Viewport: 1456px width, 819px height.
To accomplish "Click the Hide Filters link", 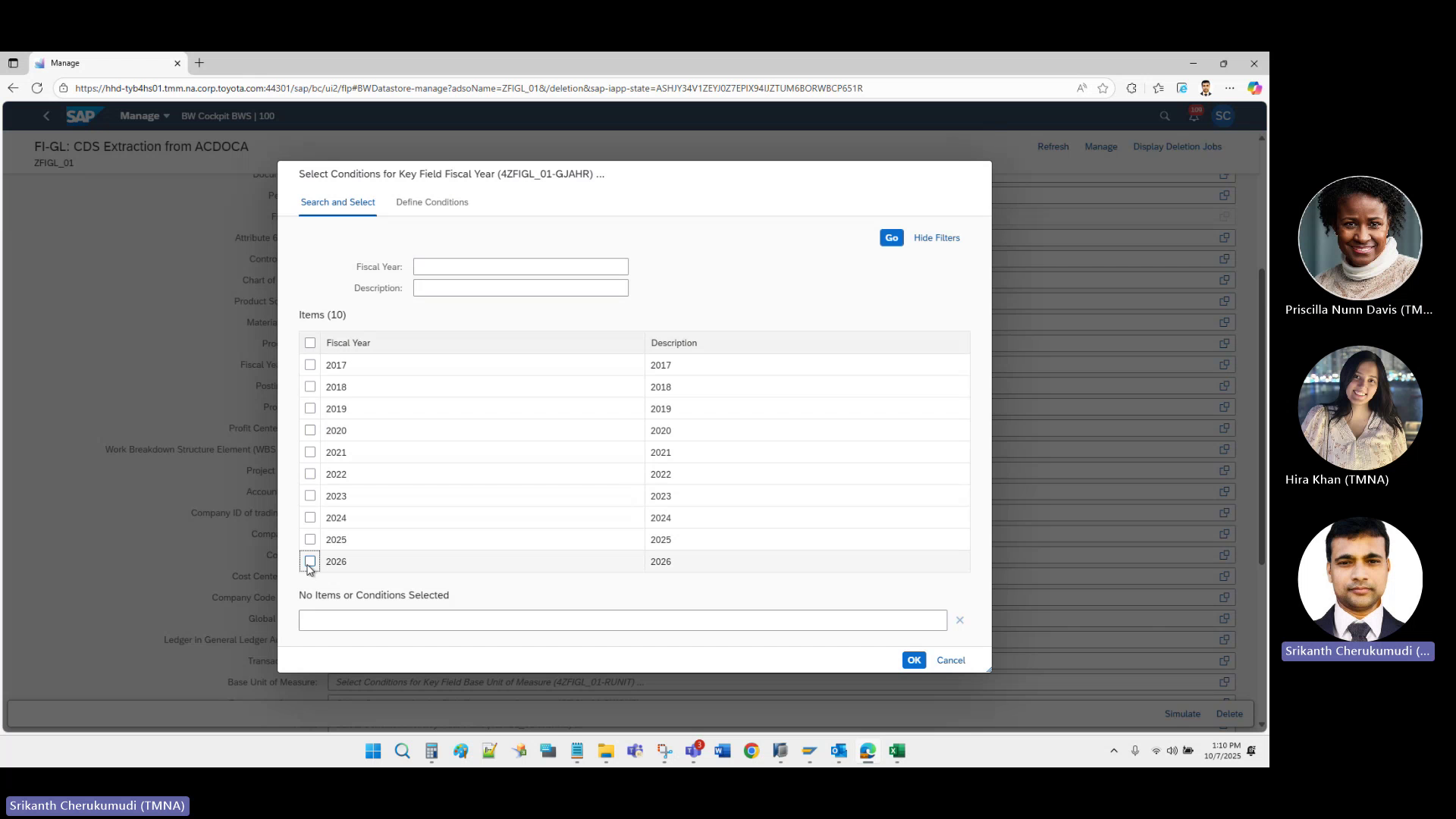I will coord(937,237).
